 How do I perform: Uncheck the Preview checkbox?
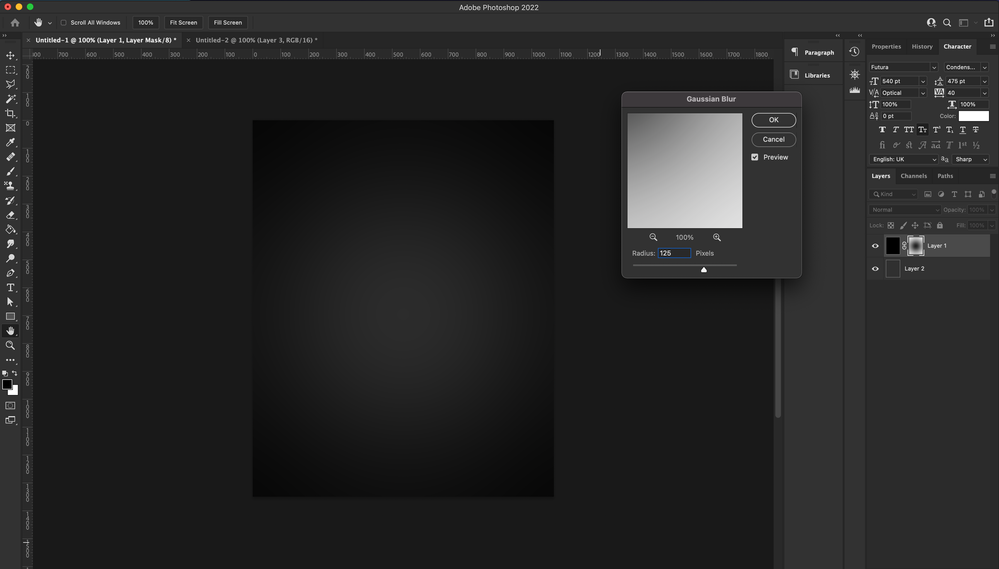(x=755, y=157)
